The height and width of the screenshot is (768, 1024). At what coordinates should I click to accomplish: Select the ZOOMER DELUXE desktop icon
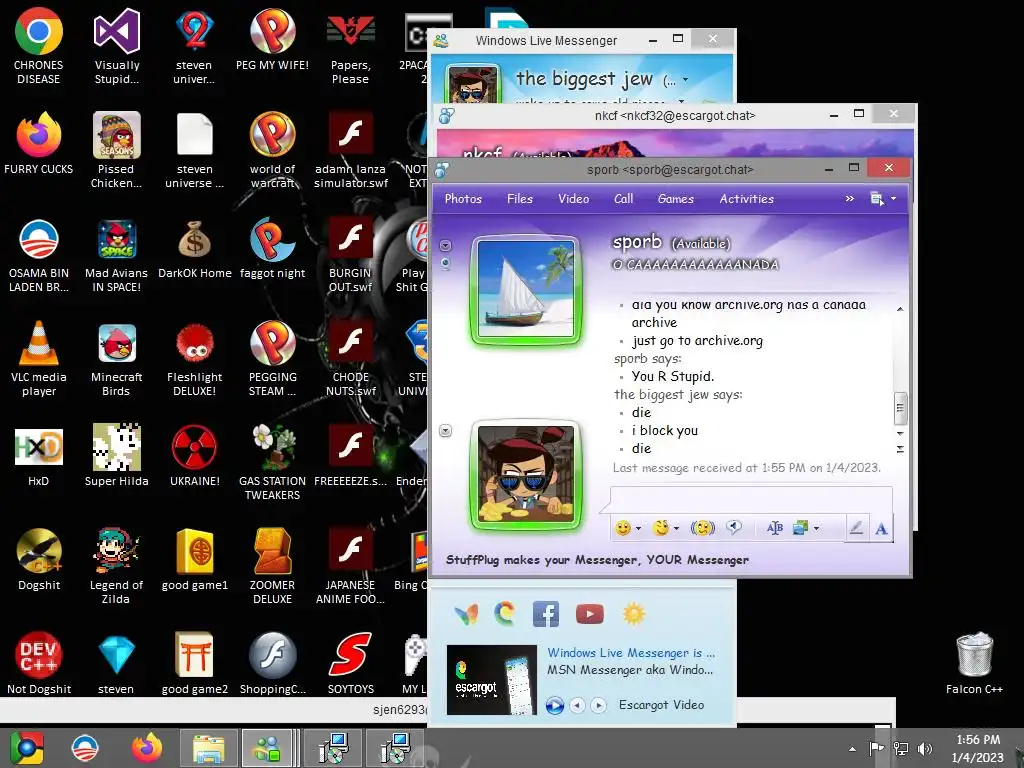coord(272,566)
